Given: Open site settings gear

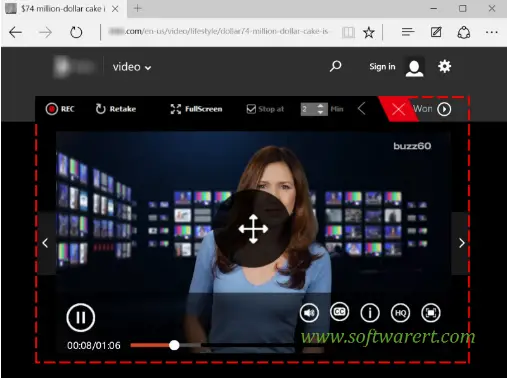Looking at the screenshot, I should click(x=444, y=66).
